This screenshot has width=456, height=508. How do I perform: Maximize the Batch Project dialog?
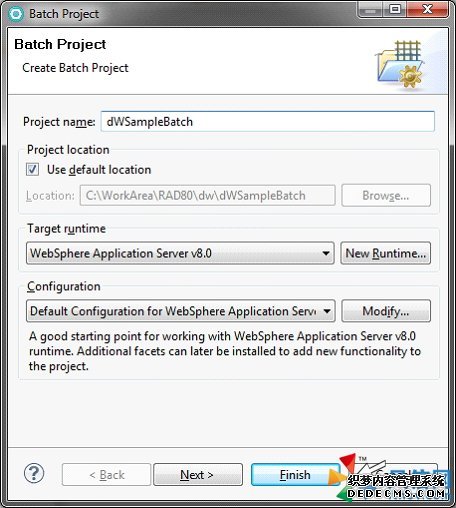pos(395,9)
